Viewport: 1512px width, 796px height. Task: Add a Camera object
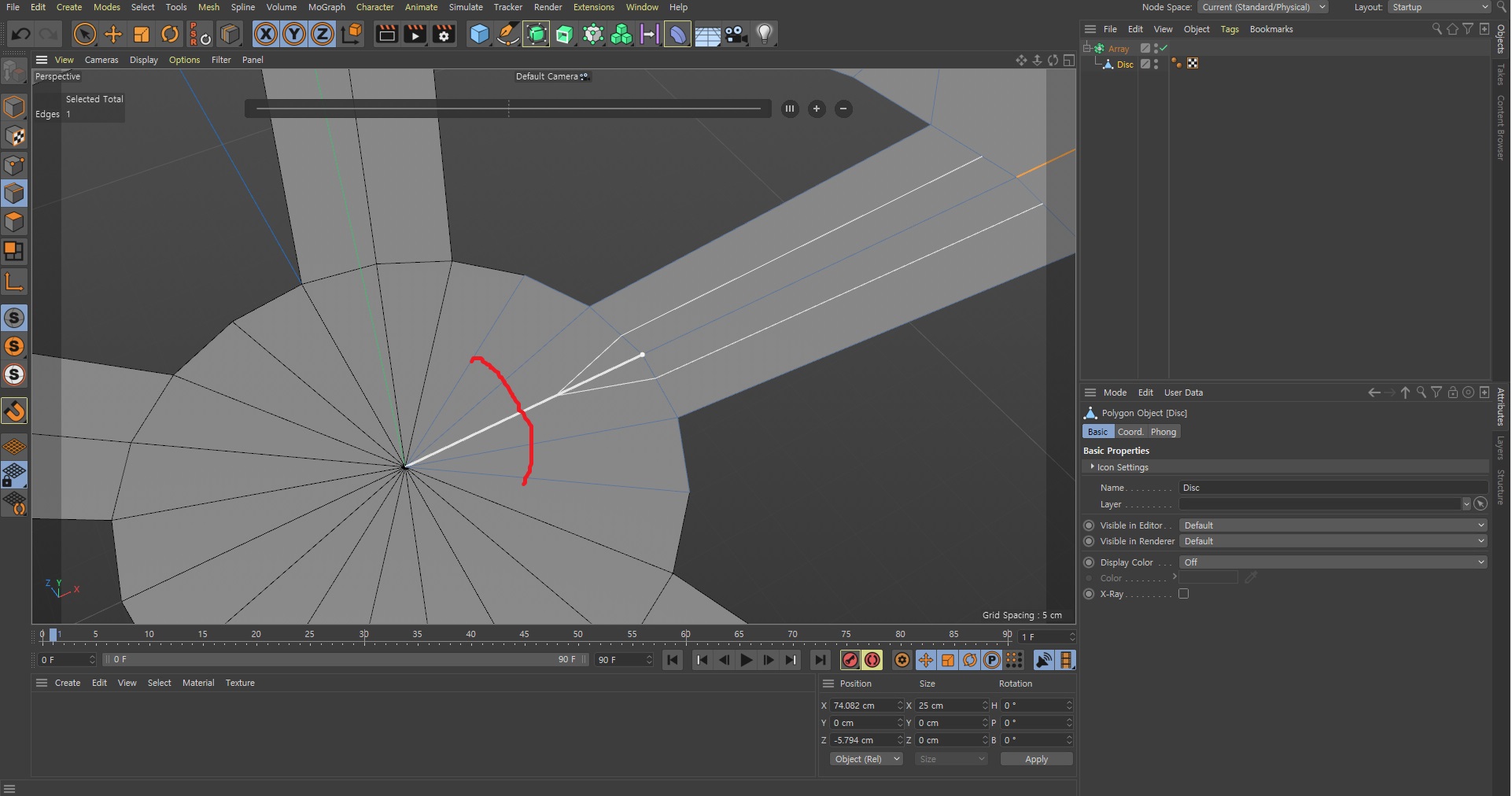pyautogui.click(x=736, y=34)
